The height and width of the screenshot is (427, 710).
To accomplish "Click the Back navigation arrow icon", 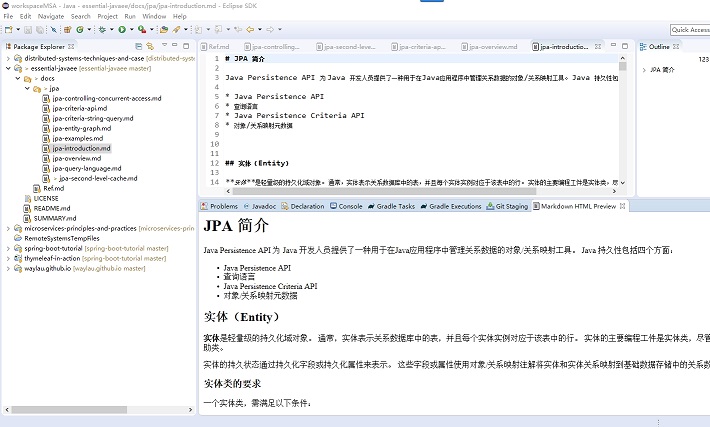I will [250, 29].
